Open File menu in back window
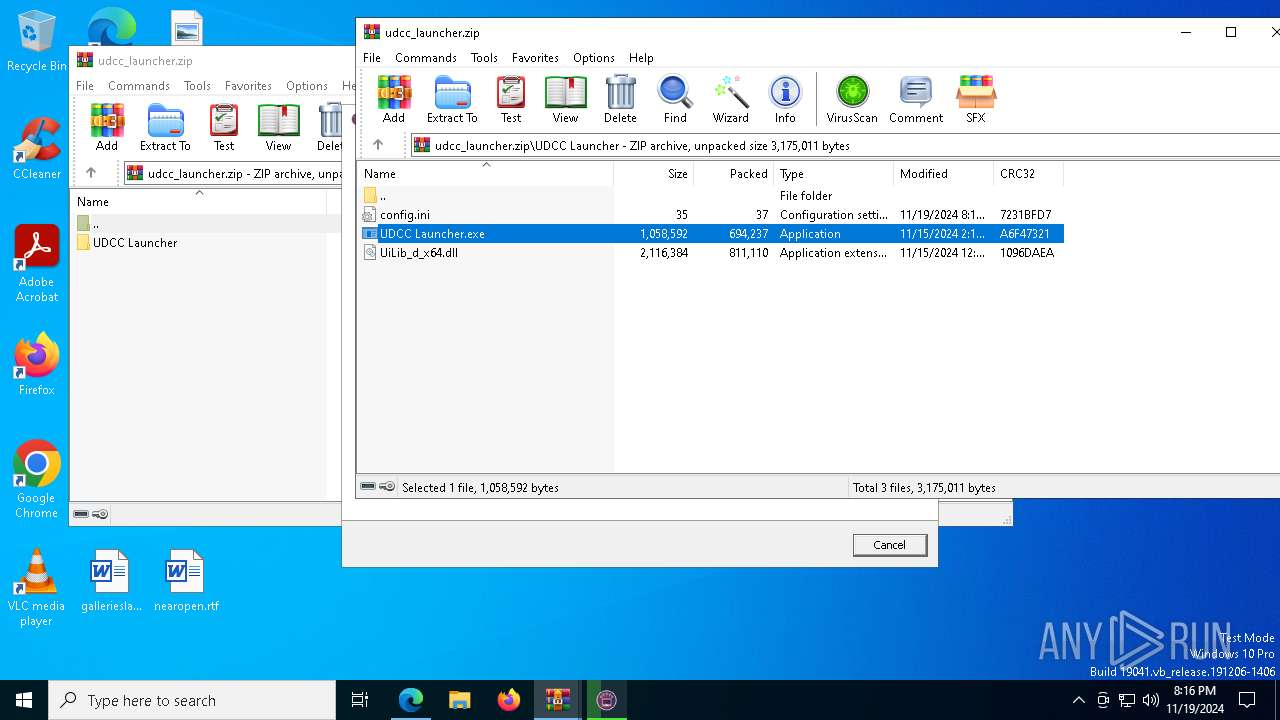 pyautogui.click(x=85, y=86)
